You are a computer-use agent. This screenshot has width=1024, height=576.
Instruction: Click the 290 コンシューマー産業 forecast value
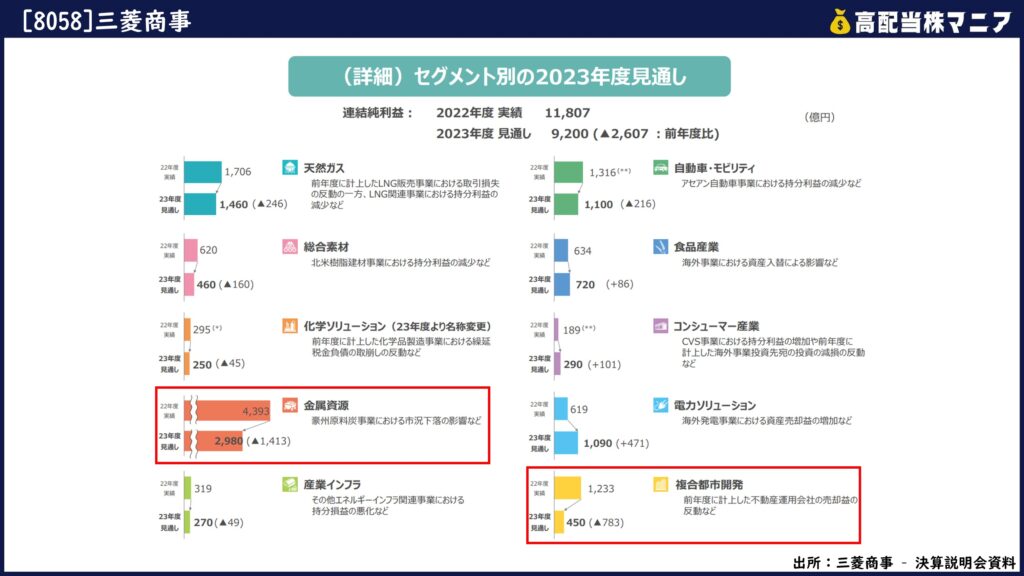point(573,364)
